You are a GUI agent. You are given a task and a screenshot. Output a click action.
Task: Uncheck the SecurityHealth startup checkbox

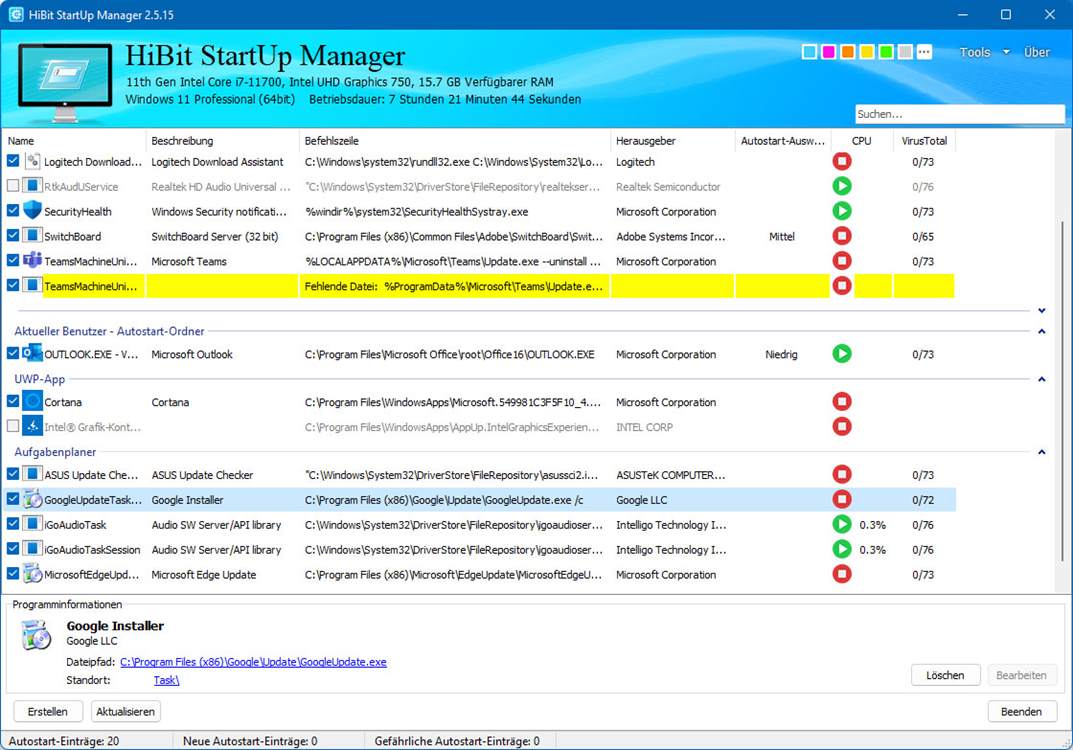pos(13,210)
